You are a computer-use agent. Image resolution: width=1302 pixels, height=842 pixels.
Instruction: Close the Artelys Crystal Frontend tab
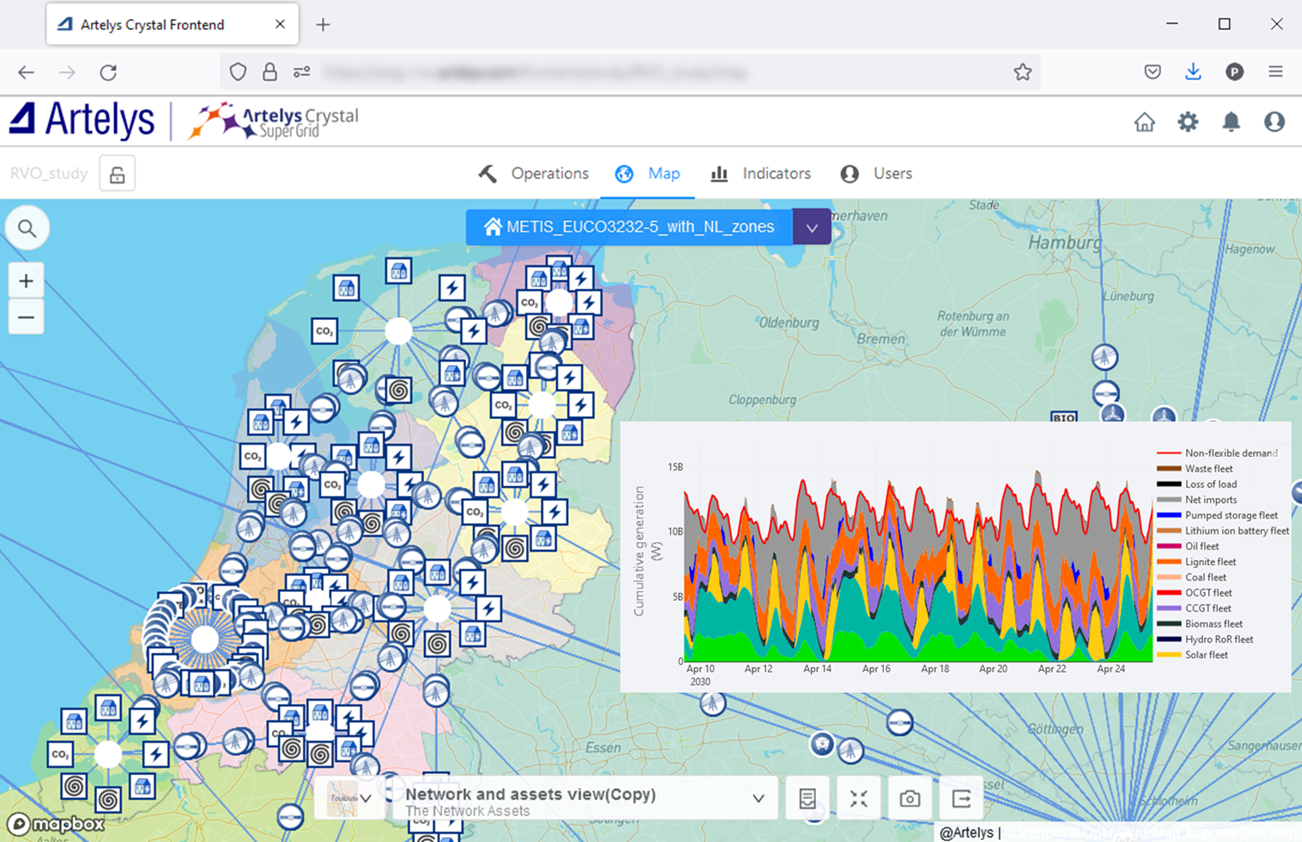point(280,24)
